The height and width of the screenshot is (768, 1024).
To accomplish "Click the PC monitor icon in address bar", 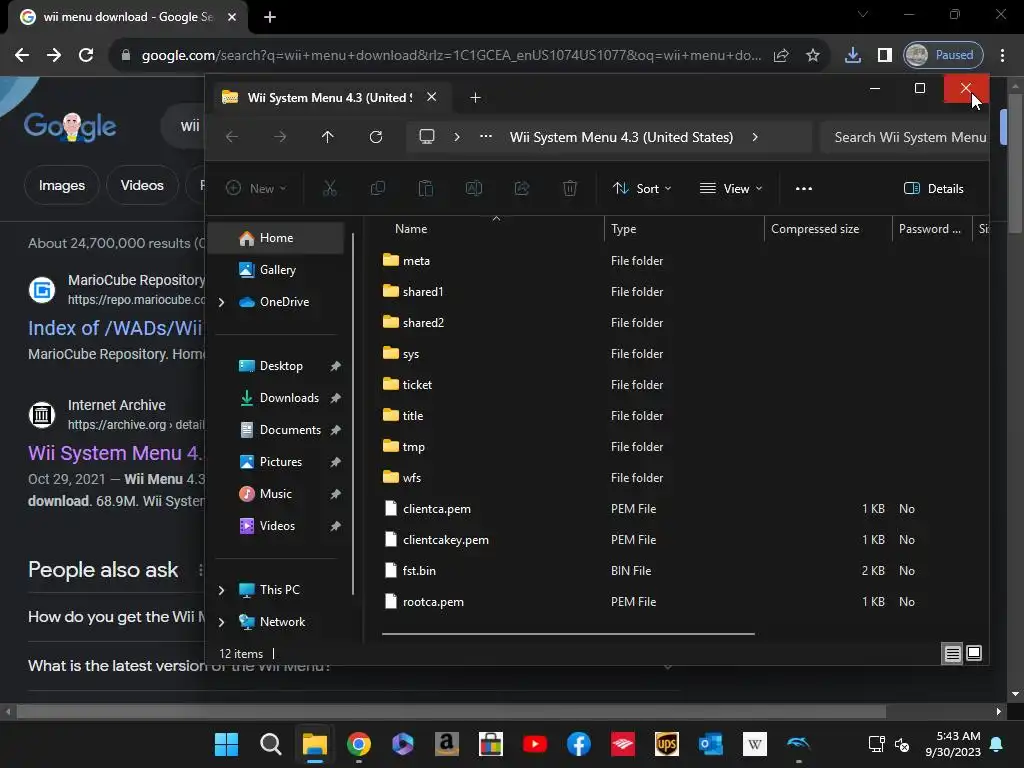I will coord(426,136).
